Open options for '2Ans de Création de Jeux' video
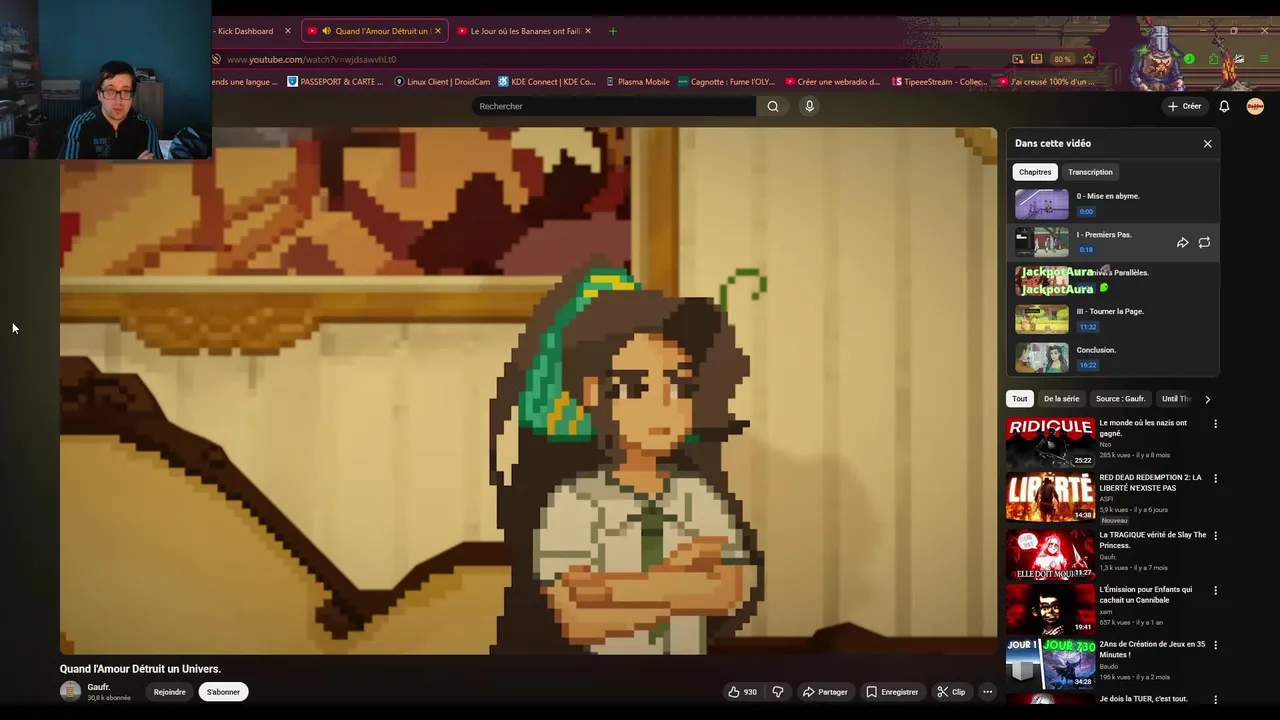Viewport: 1280px width, 720px height. (1215, 646)
